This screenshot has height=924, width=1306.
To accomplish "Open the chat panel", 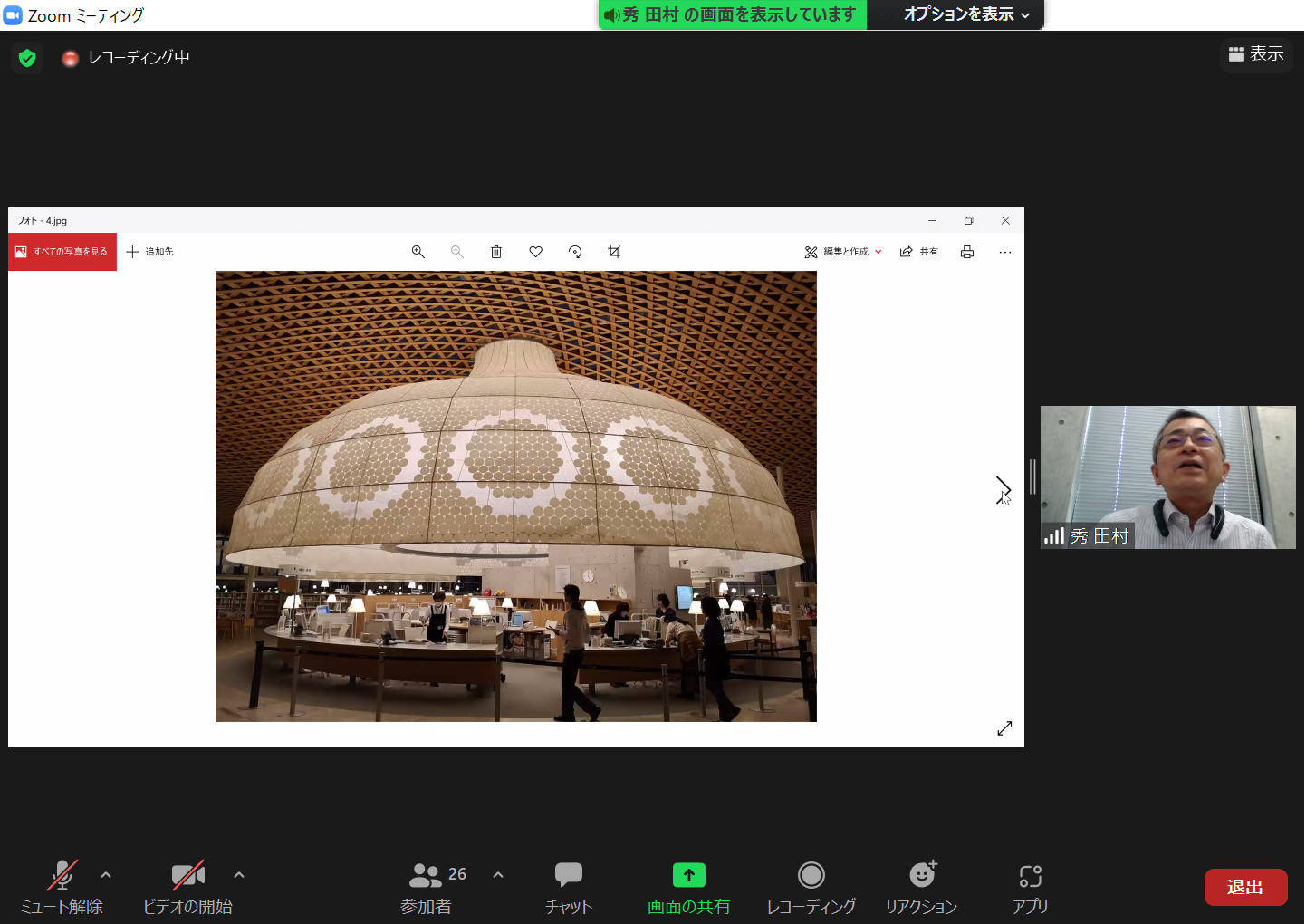I will [569, 887].
